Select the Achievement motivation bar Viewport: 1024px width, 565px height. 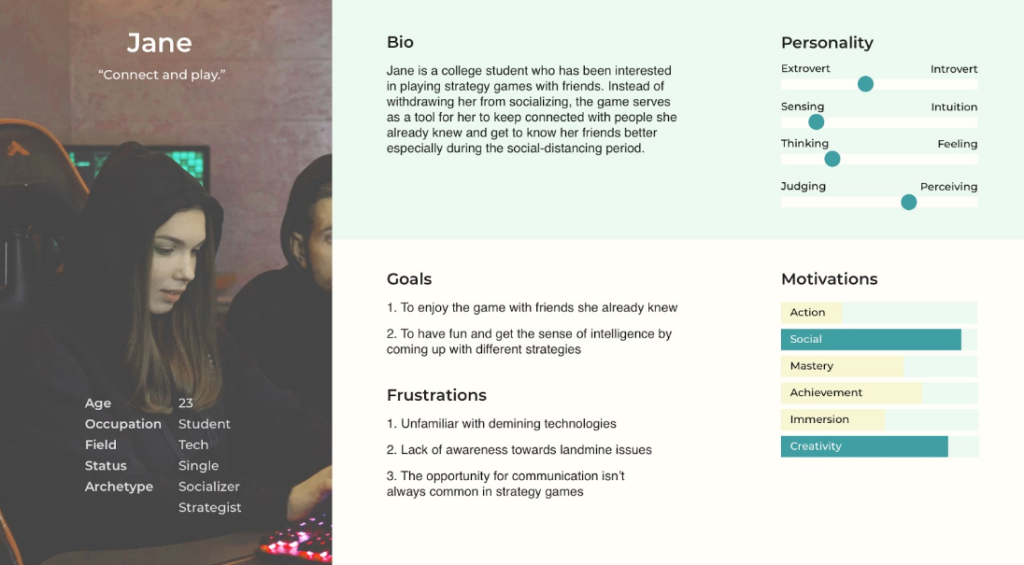(x=879, y=393)
